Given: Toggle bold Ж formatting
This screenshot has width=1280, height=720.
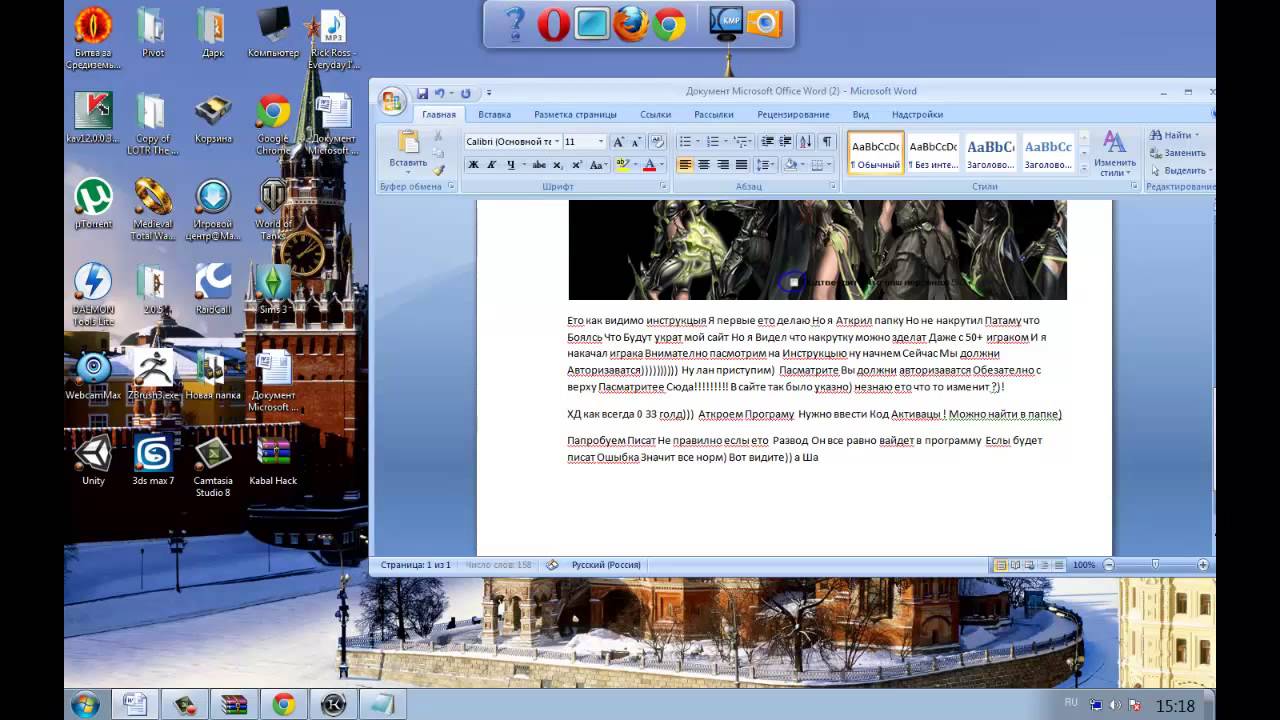Looking at the screenshot, I should [x=474, y=165].
